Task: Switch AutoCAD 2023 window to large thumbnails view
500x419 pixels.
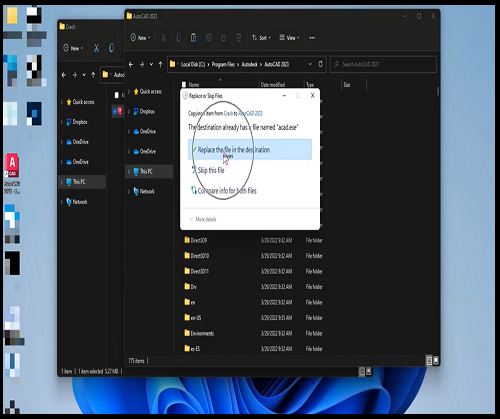Action: click(435, 360)
